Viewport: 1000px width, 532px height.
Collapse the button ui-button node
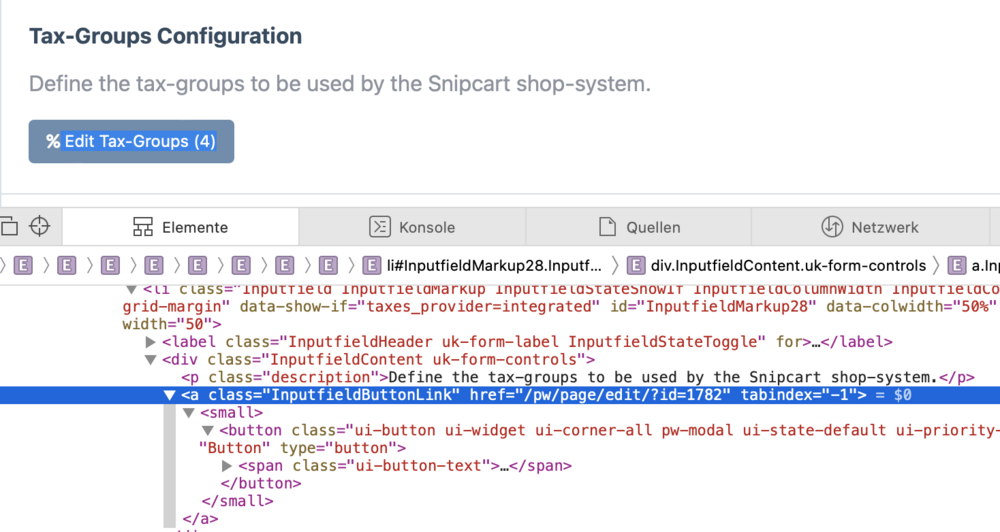pyautogui.click(x=205, y=431)
